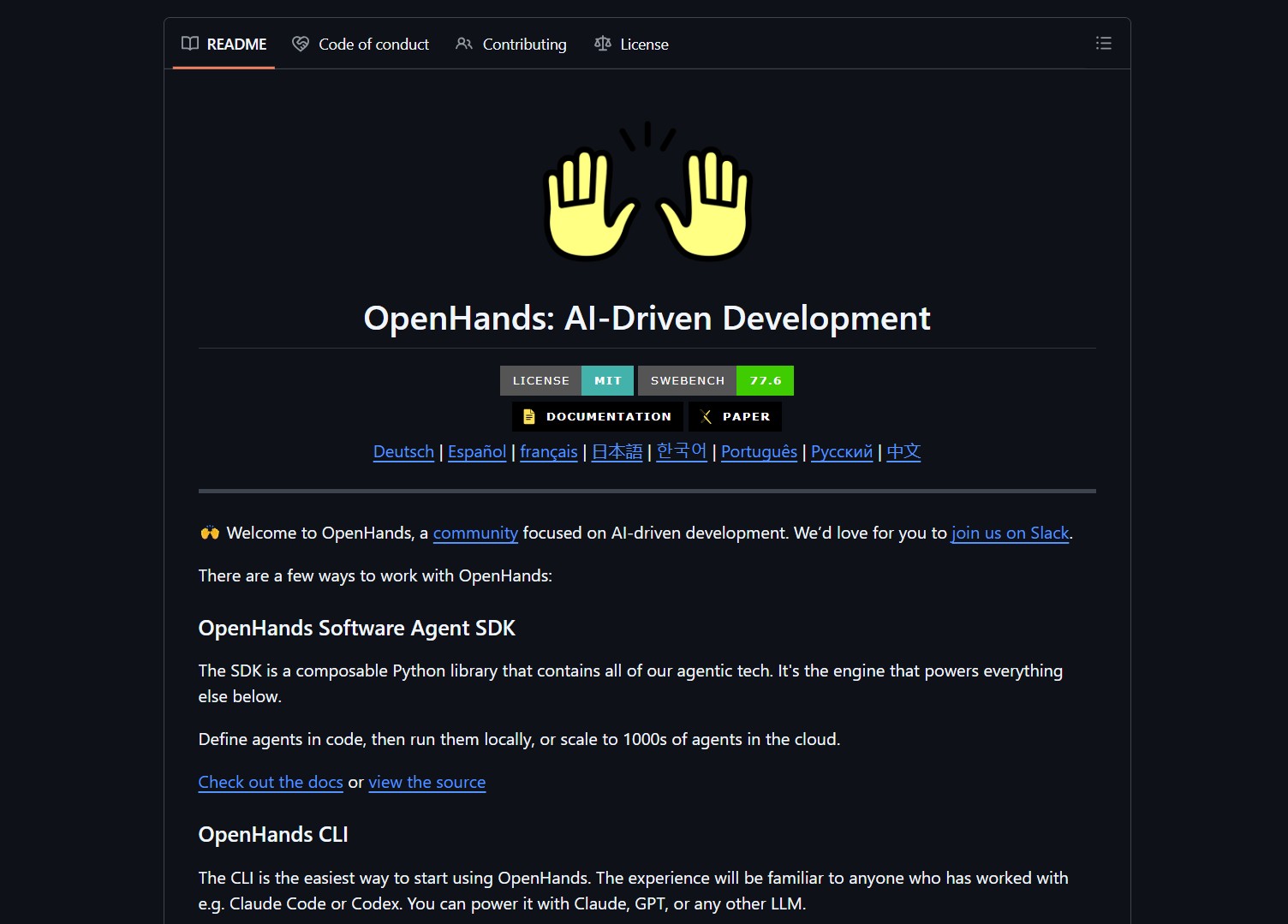Open the Español translation link
This screenshot has width=1288, height=924.
click(x=477, y=452)
